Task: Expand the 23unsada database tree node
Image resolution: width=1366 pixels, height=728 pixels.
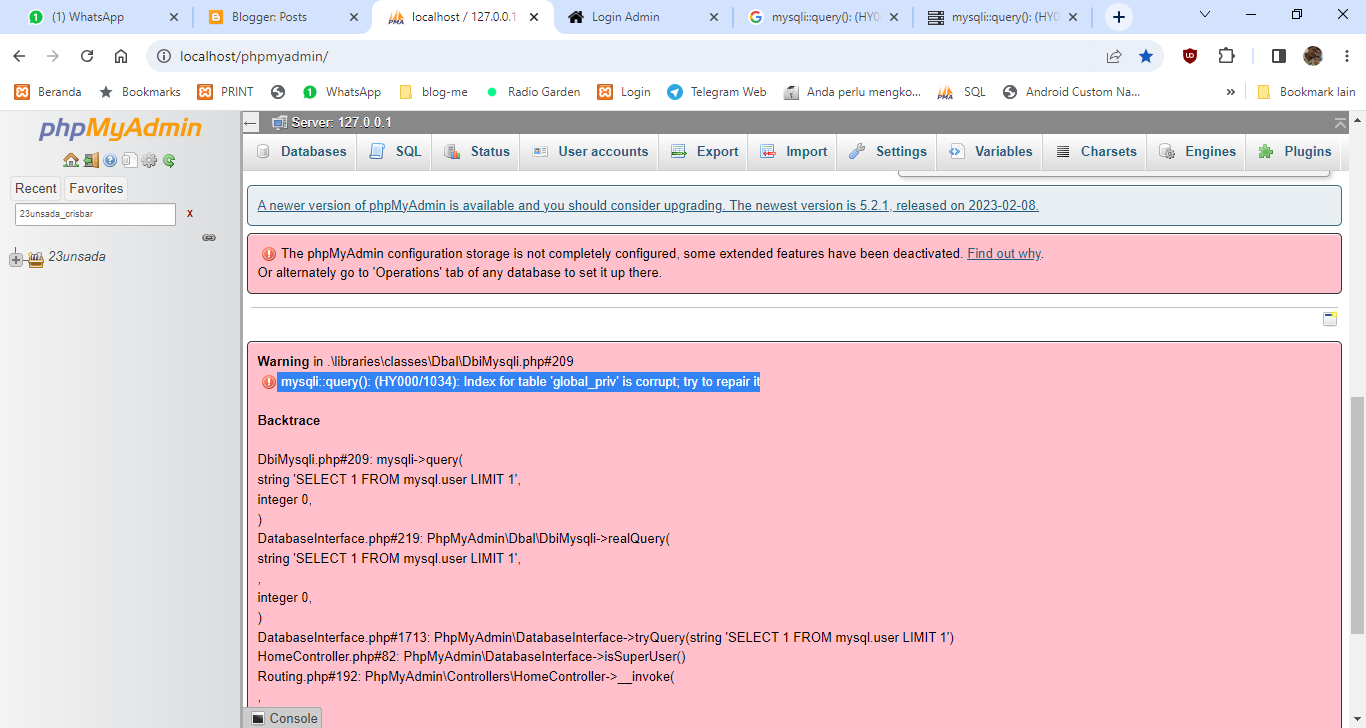Action: 16,259
